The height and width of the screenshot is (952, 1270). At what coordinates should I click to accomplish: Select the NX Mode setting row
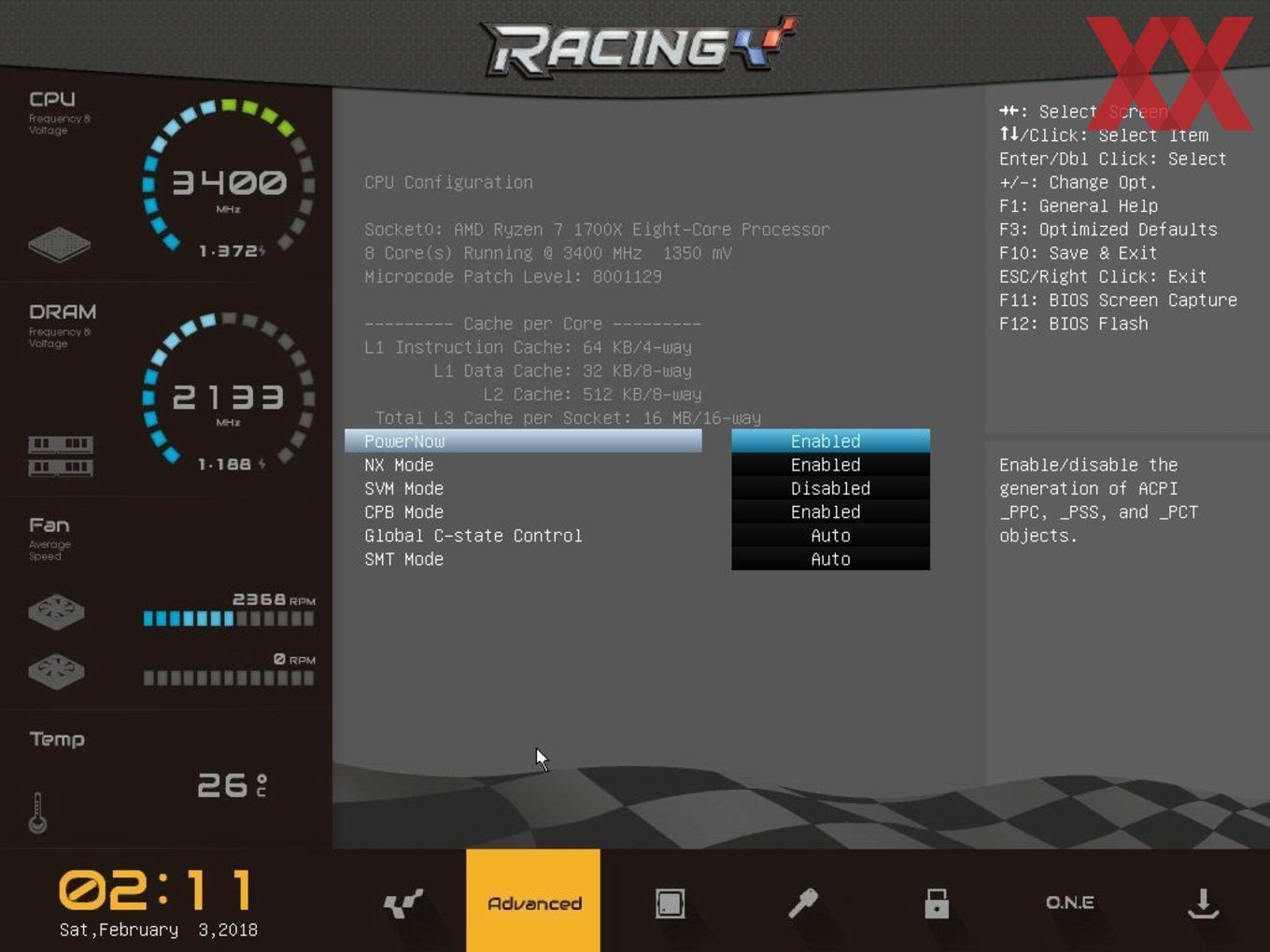coord(523,465)
